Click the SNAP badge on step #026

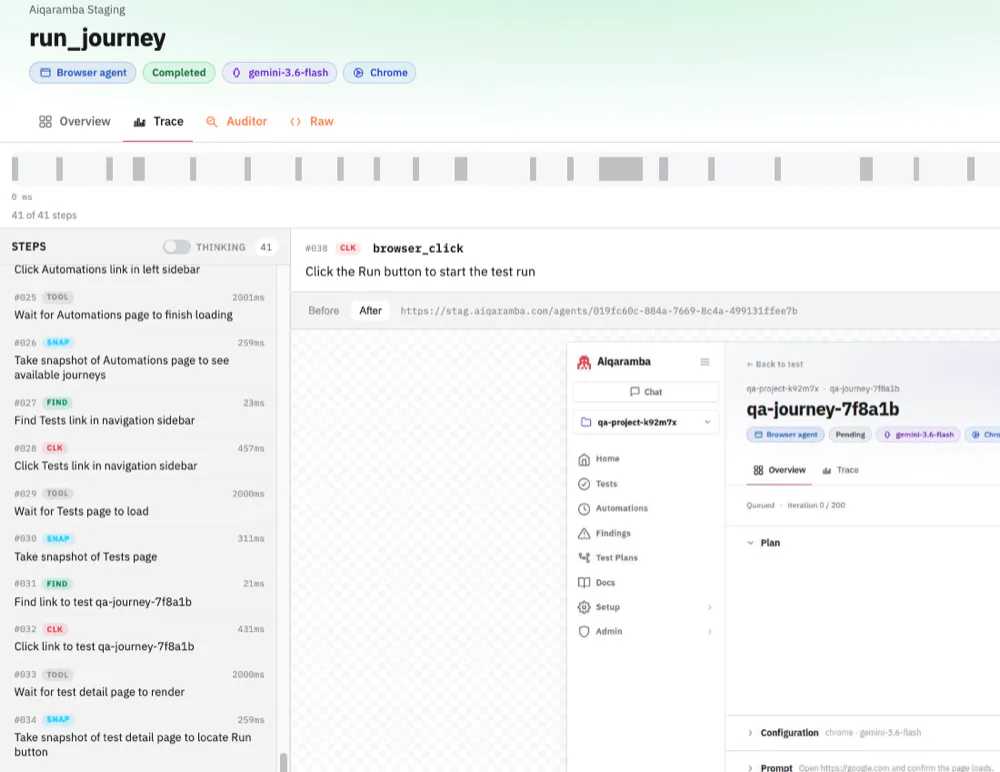pyautogui.click(x=58, y=343)
